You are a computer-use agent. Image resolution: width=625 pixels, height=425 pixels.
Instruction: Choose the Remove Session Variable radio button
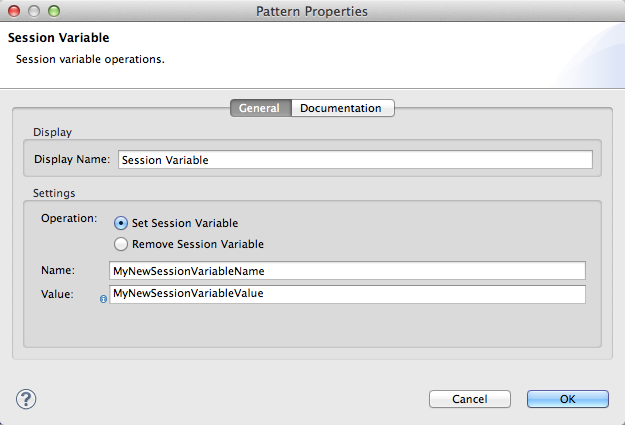[x=121, y=243]
